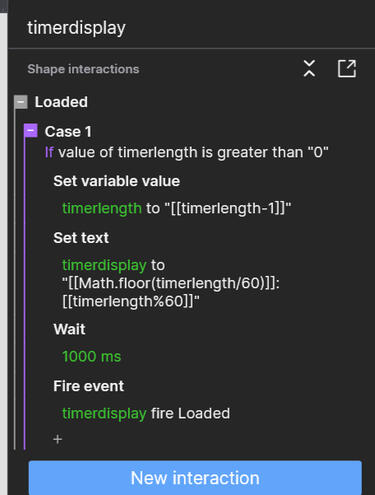This screenshot has height=495, width=375.
Task: Edit timerdisplay fire Loaded target
Action: point(146,413)
